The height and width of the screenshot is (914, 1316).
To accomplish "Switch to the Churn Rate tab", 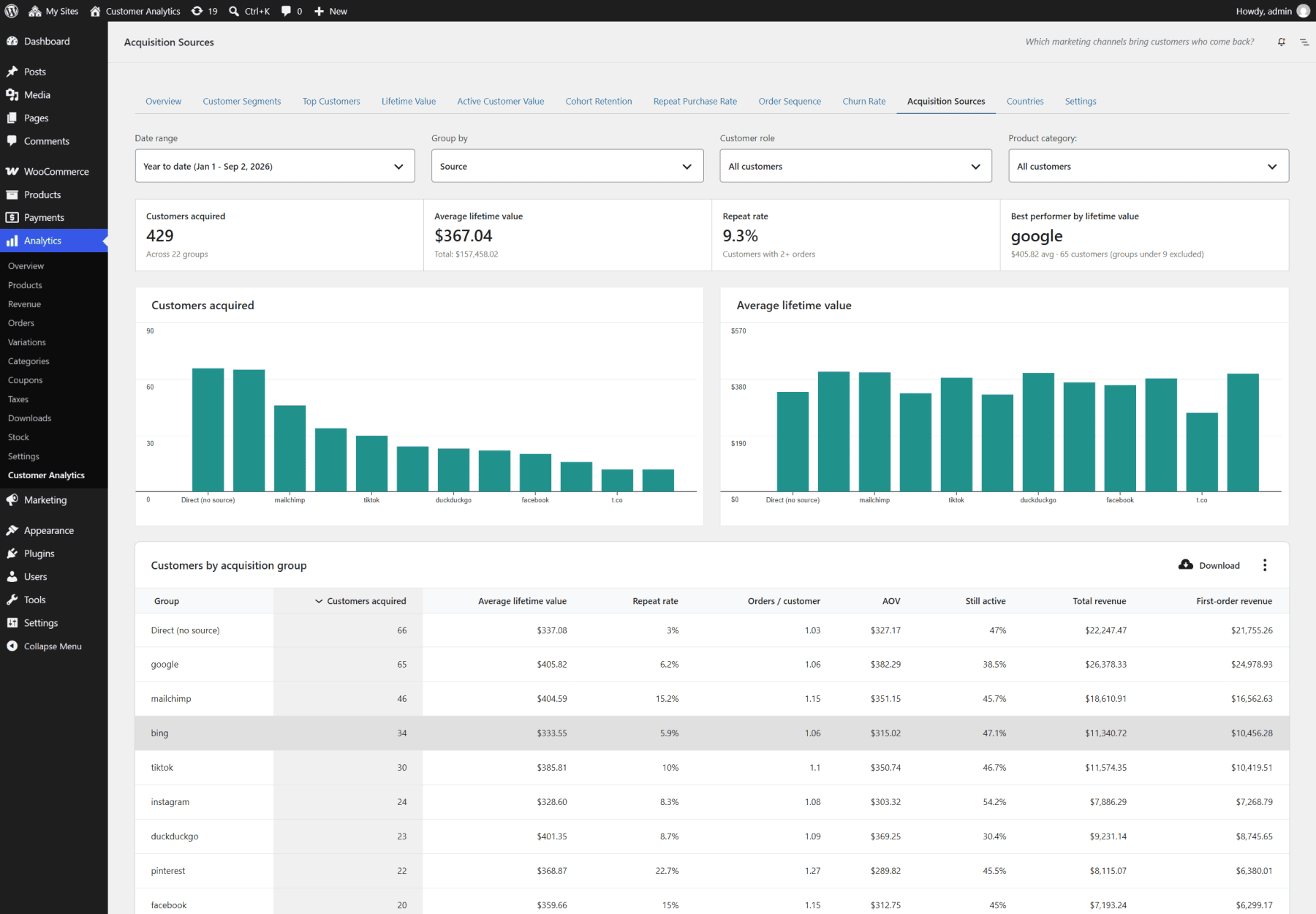I will [863, 101].
